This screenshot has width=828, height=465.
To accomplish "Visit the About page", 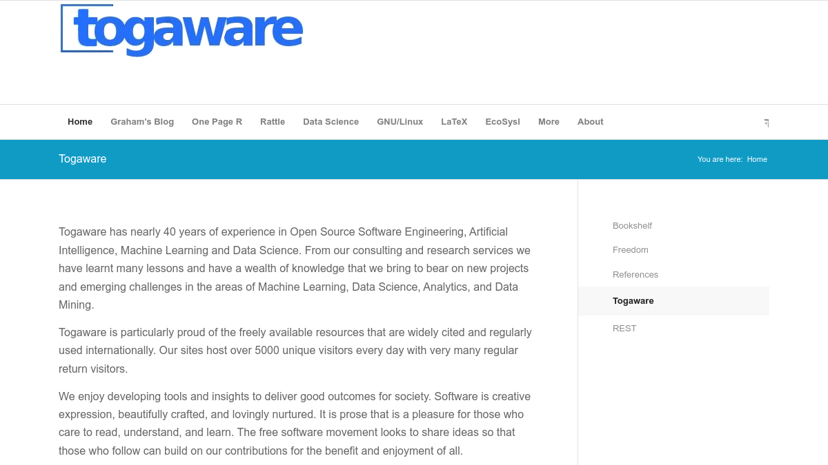I will point(590,122).
